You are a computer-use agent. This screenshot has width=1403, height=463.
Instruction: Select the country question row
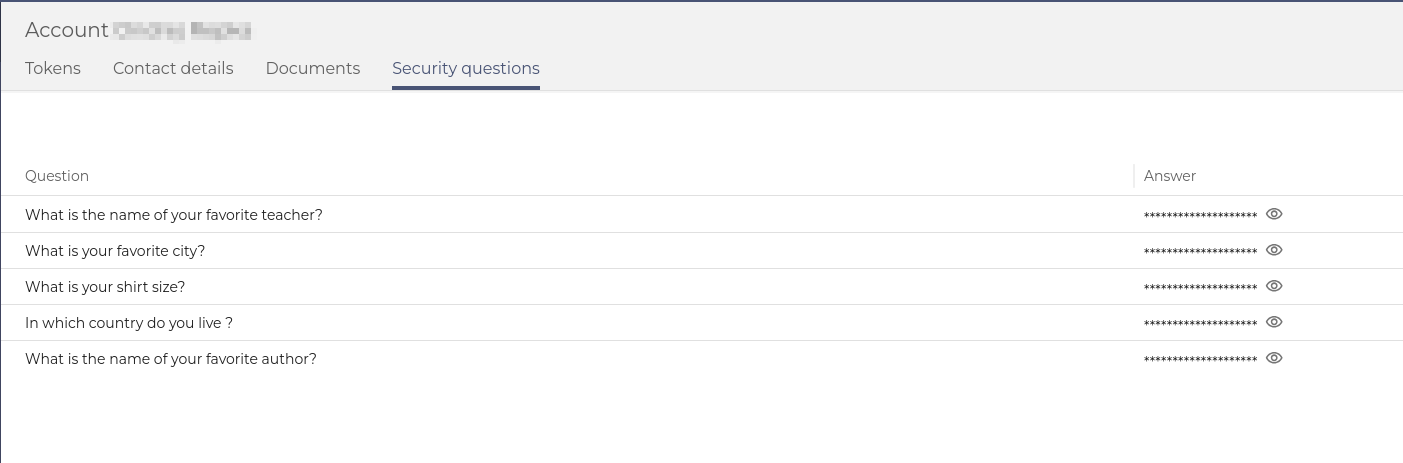[x=701, y=323]
